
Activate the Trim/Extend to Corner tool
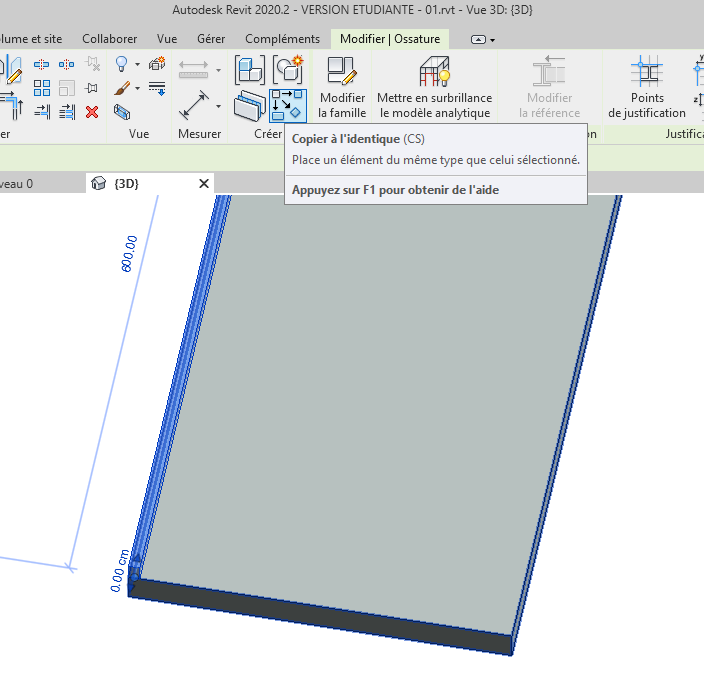point(13,106)
